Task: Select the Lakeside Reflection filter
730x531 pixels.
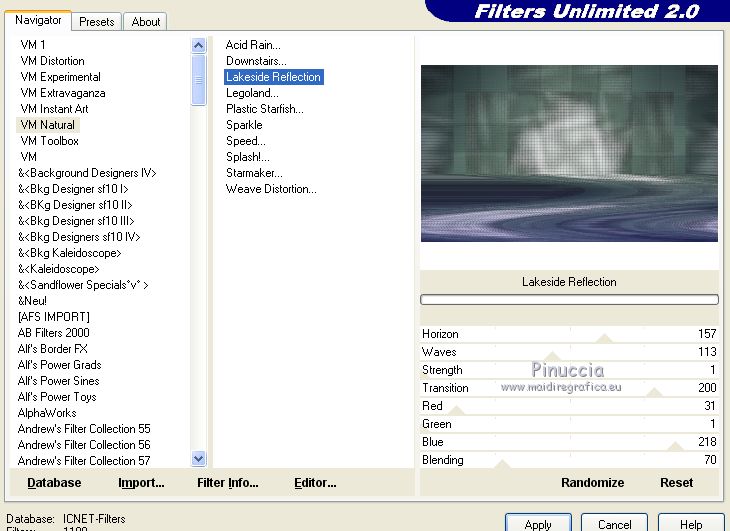Action: pyautogui.click(x=274, y=77)
